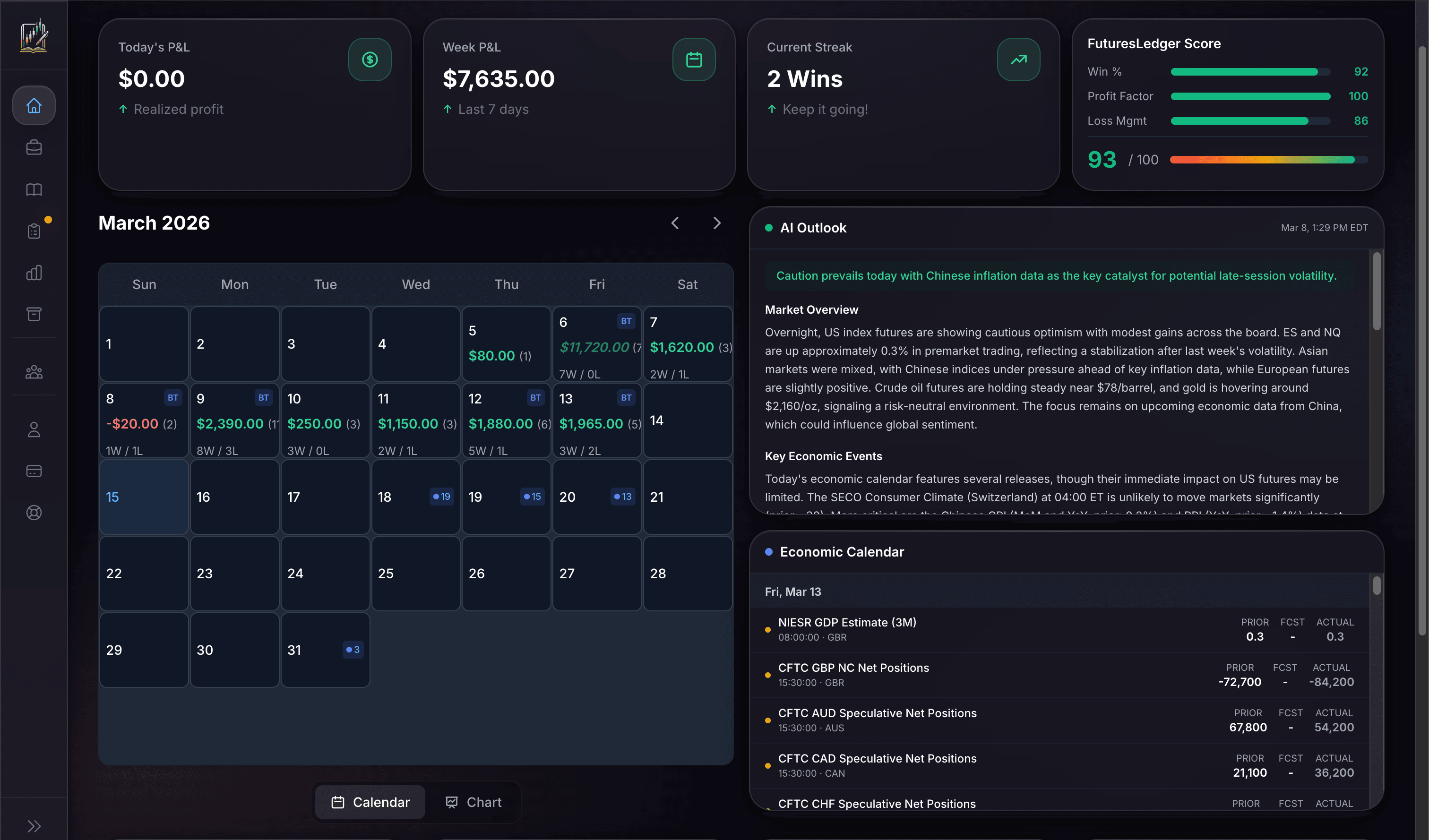Open the day showing $11,720.00 profit
This screenshot has width=1429, height=840.
click(596, 343)
